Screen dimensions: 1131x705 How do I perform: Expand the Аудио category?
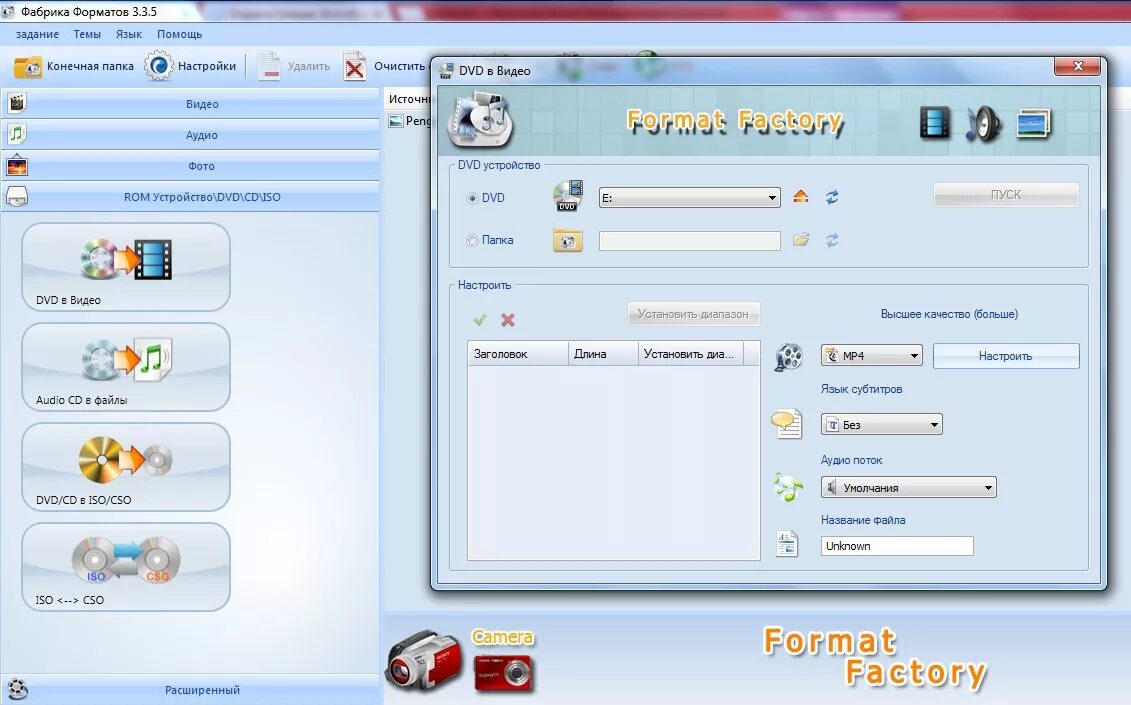tap(190, 135)
